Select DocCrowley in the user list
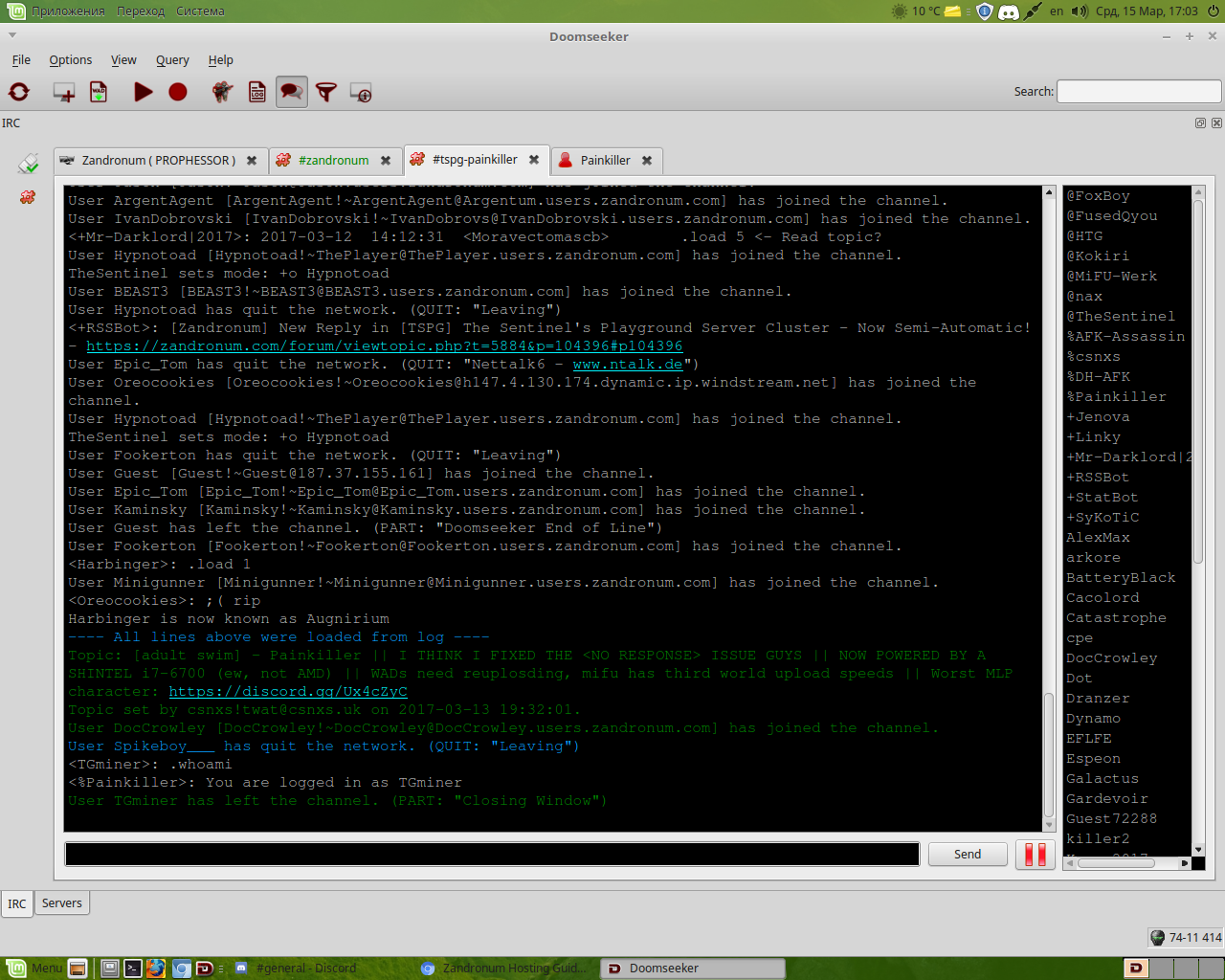The image size is (1225, 980). click(x=1112, y=657)
